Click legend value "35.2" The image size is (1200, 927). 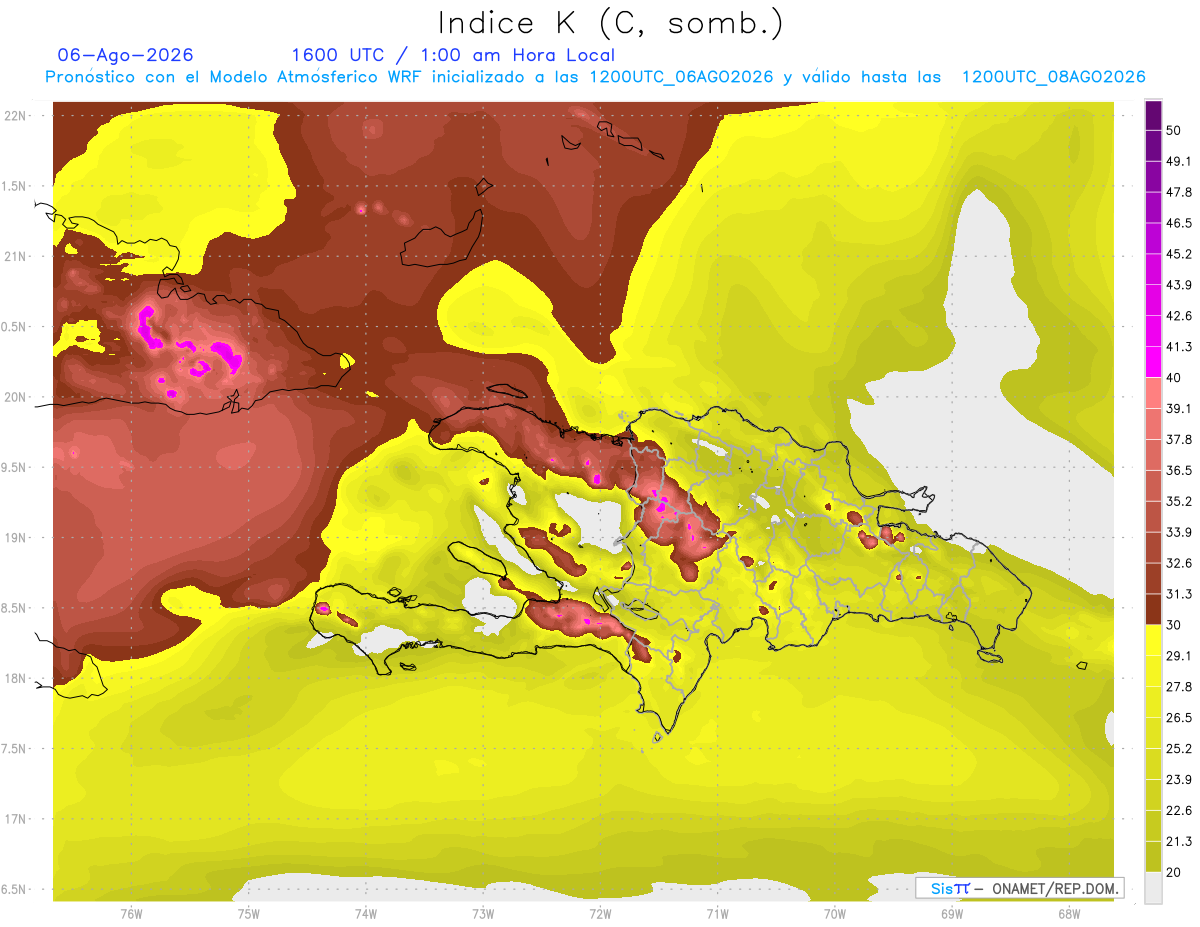coord(1179,501)
